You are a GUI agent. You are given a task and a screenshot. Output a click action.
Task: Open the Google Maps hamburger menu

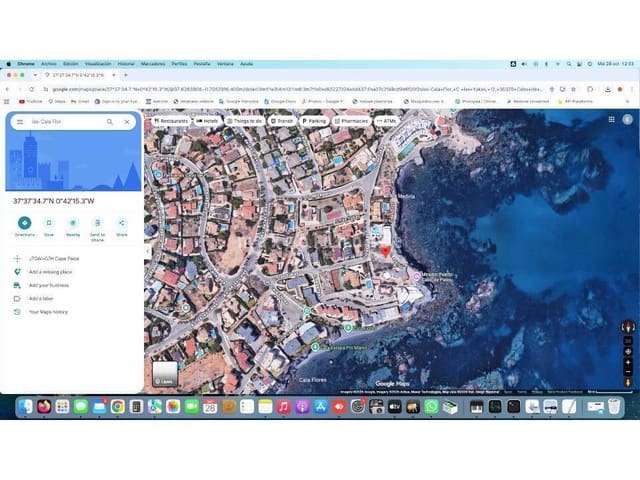[20, 122]
